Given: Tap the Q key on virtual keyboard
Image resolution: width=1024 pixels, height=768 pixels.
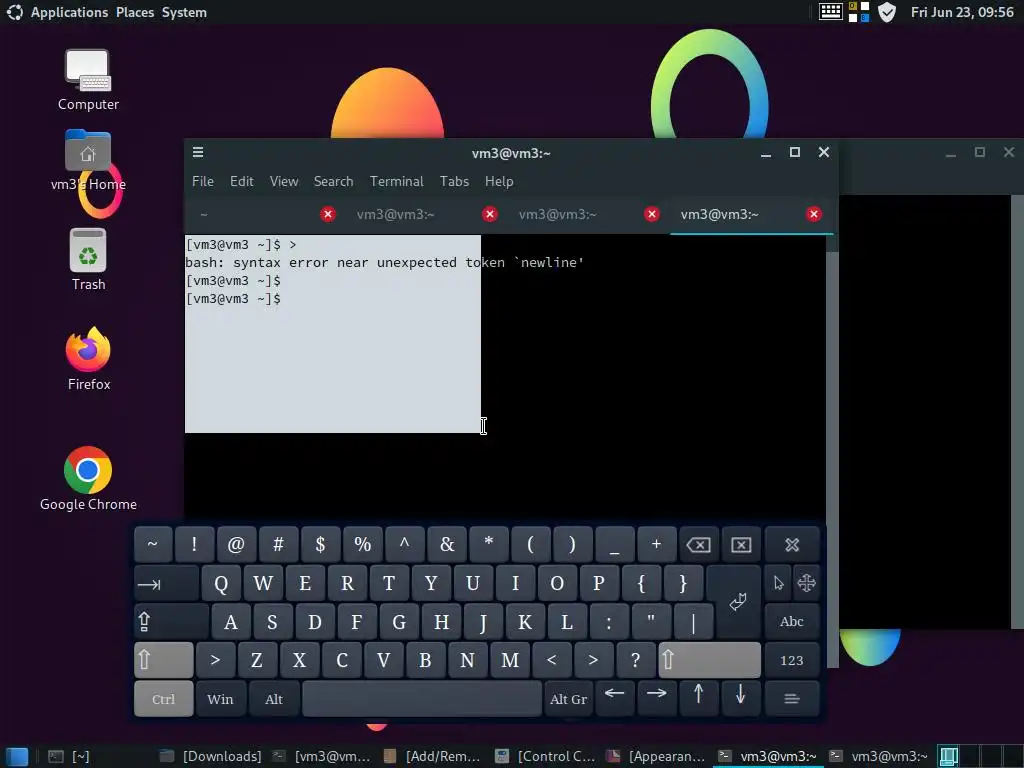Looking at the screenshot, I should point(221,584).
